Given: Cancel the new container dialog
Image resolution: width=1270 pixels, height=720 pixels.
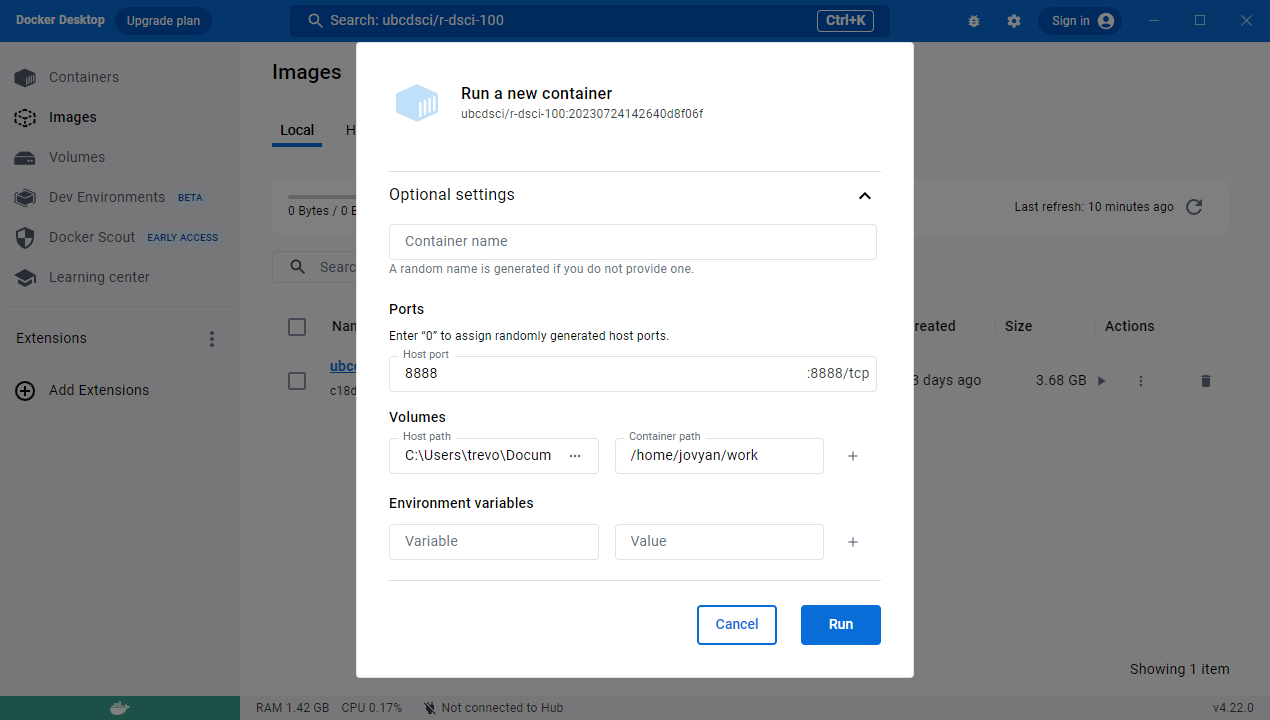Looking at the screenshot, I should click(736, 625).
